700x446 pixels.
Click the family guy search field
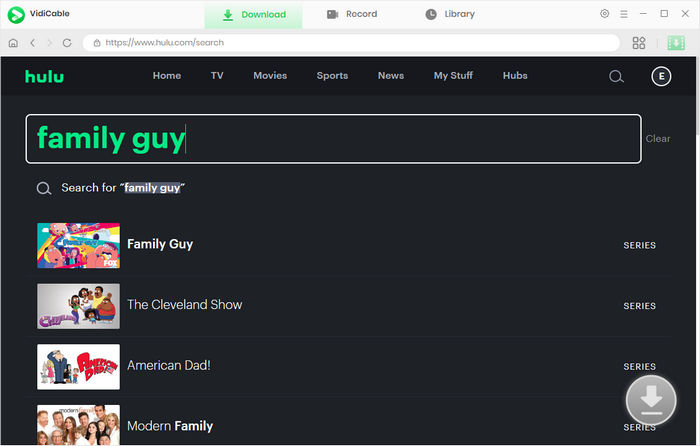[x=333, y=139]
